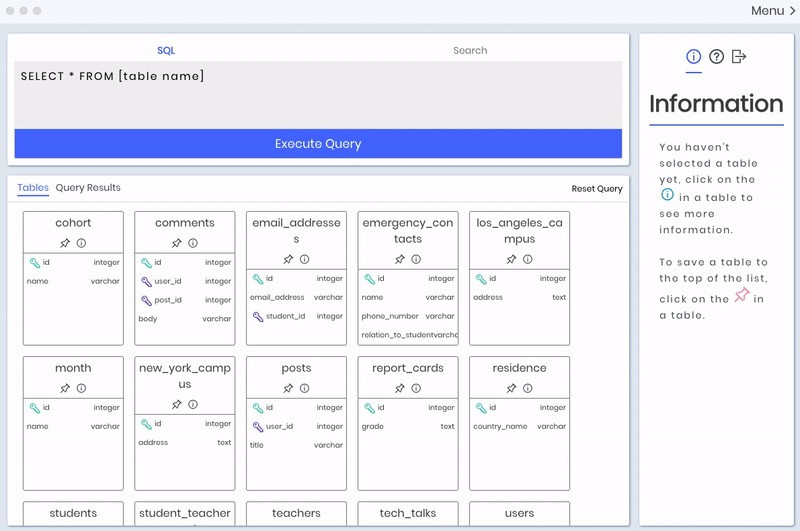Click the name column in month
The width and height of the screenshot is (800, 531).
[x=73, y=426]
